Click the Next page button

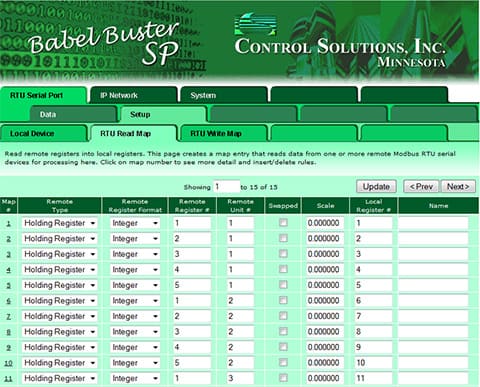pyautogui.click(x=458, y=186)
